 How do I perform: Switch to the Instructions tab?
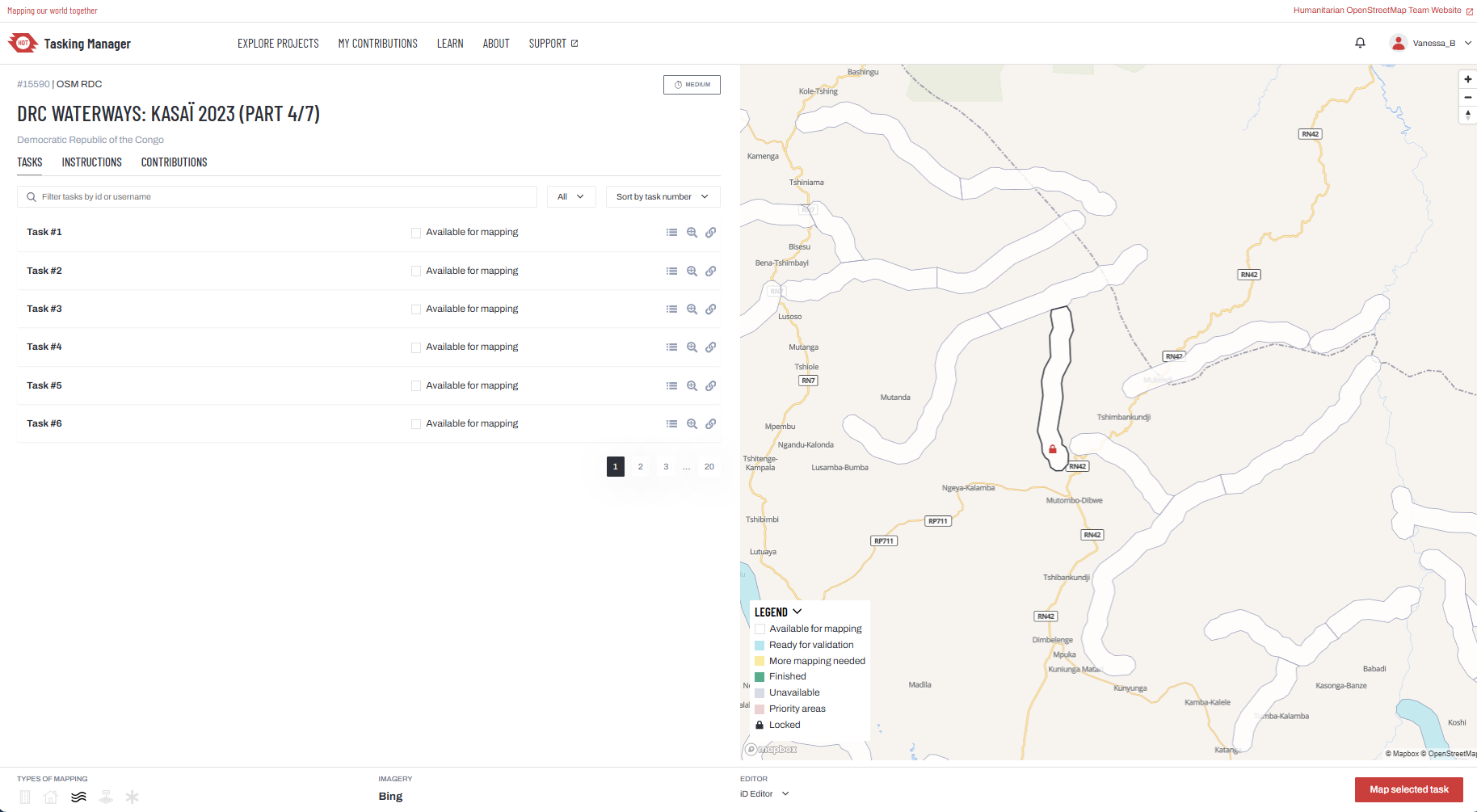(x=92, y=162)
